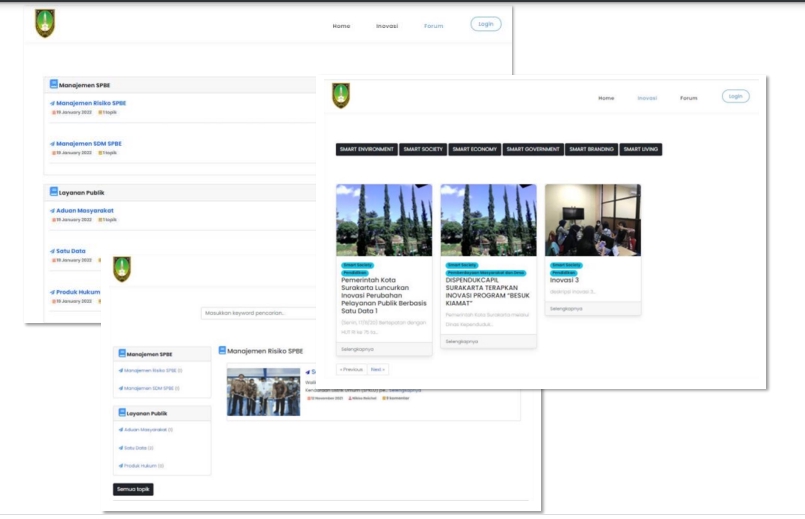Open Produk Hukum forum topic in Forum window
Image resolution: width=805 pixels, height=519 pixels.
point(78,292)
